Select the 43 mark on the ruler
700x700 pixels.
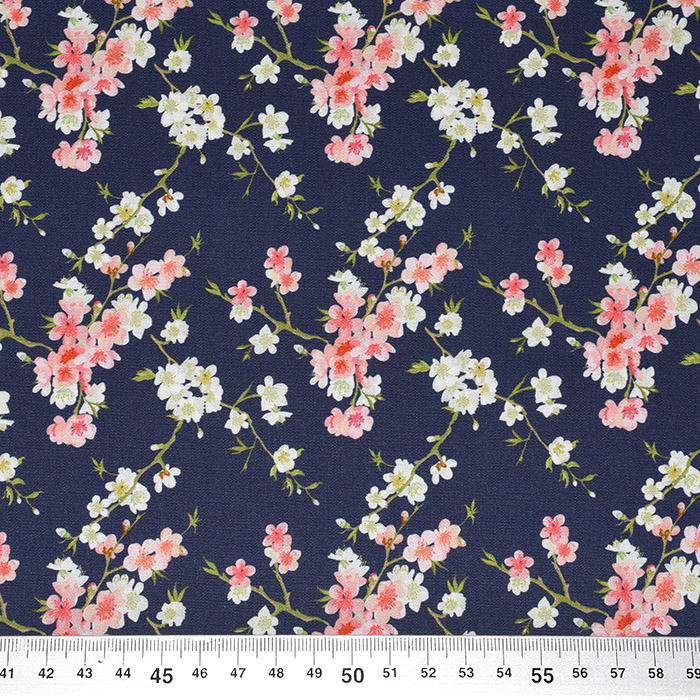point(84,675)
